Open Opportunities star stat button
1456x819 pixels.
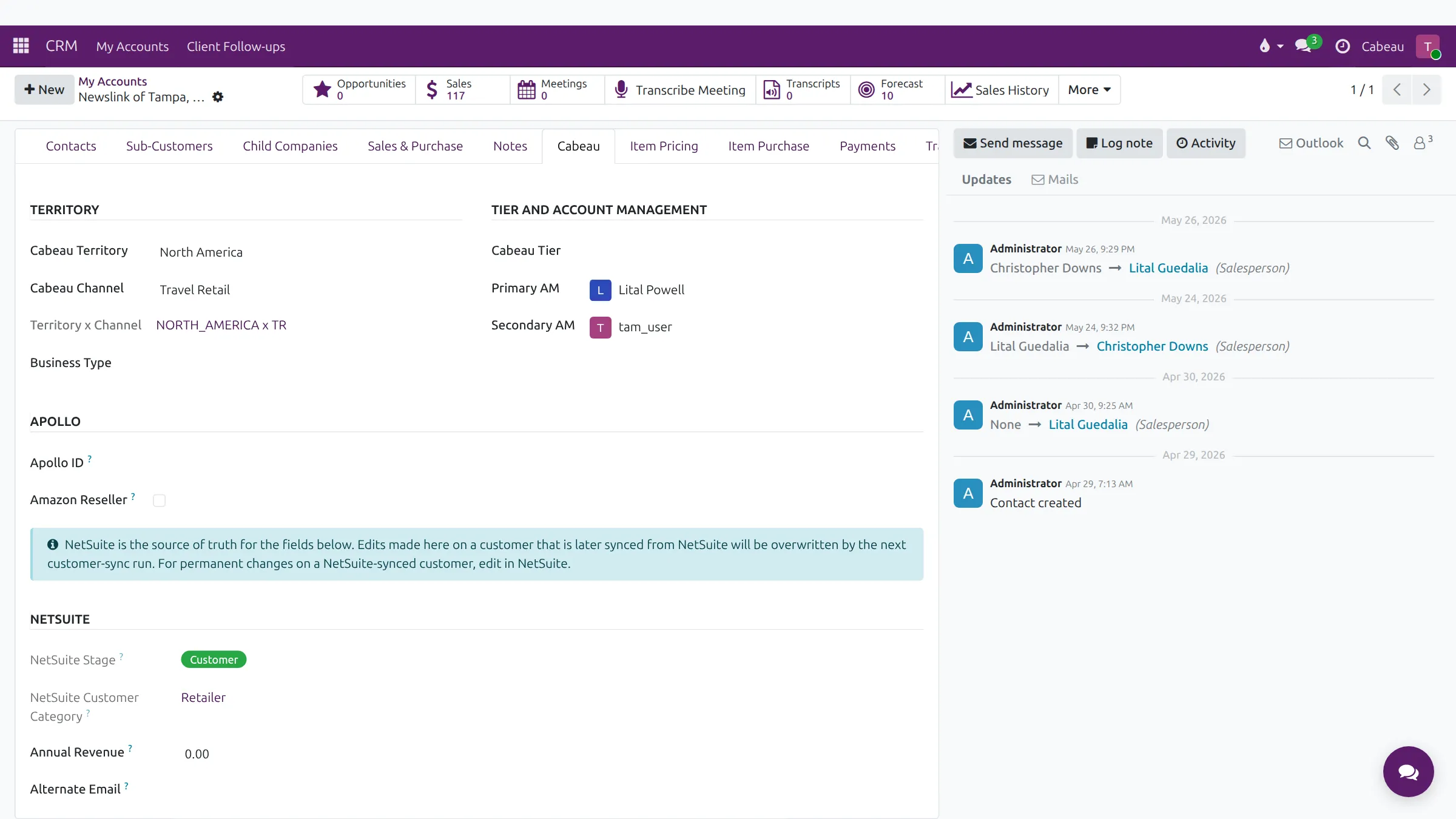(x=359, y=90)
